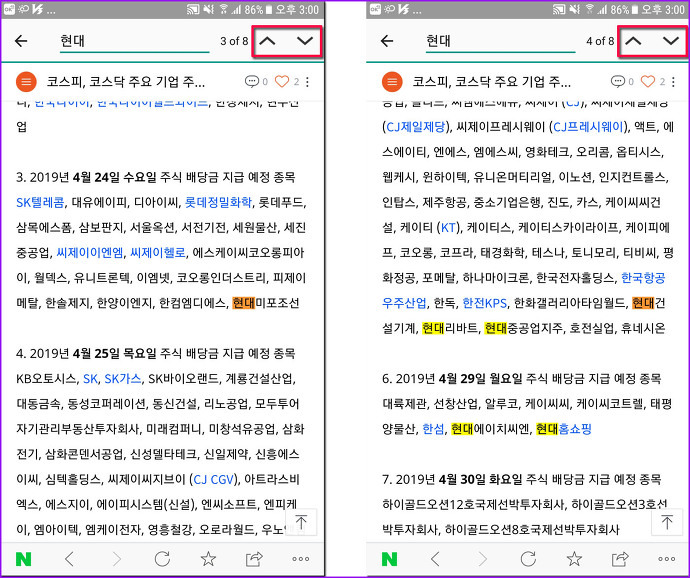Screen dimensions: 690x578
Task: Like the post with heart in left phone
Action: coord(282,81)
